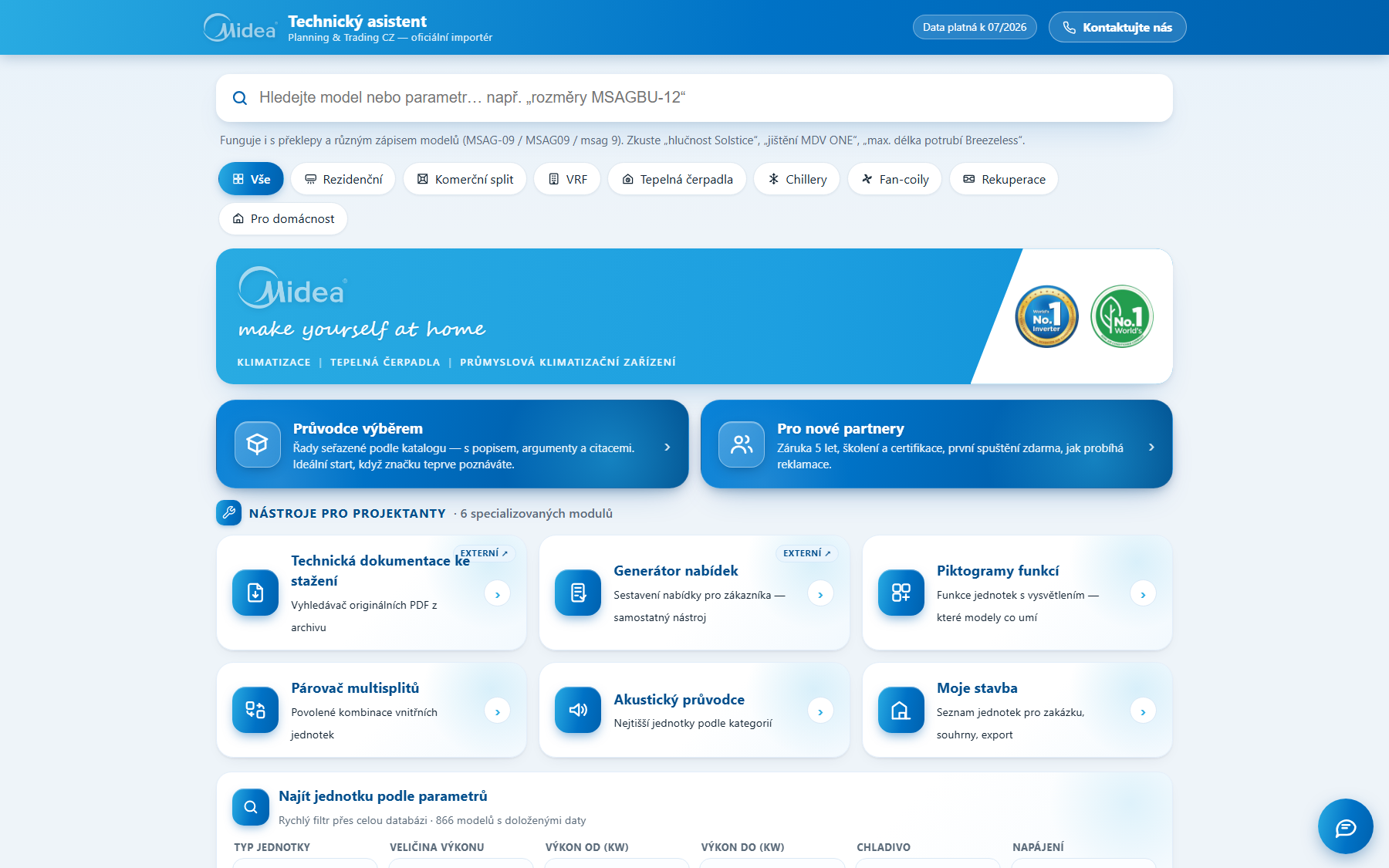1389x868 pixels.
Task: Click the wrench icon by Nástroje pro projektanty
Action: coord(229,512)
